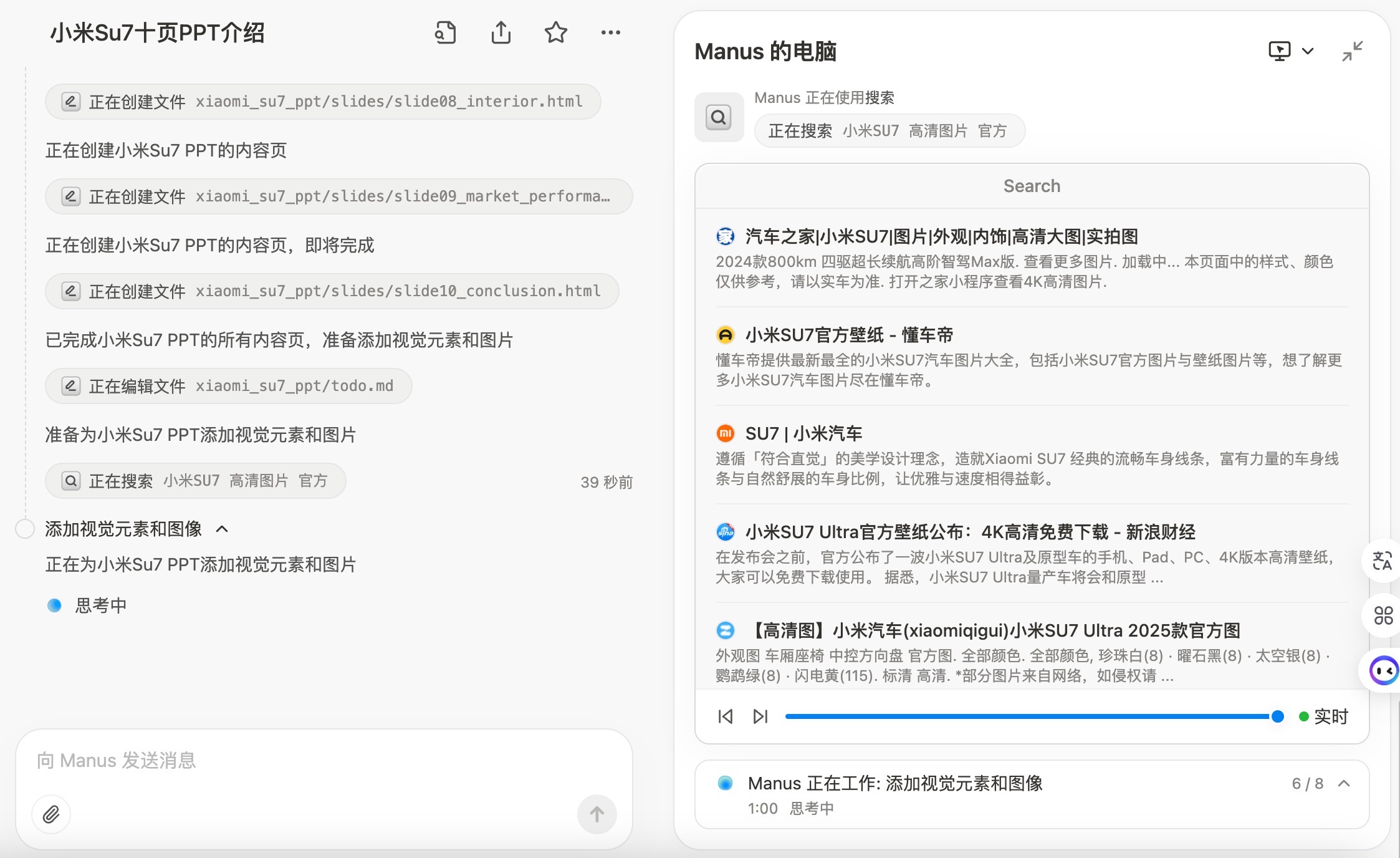Open the apps grid floating icon

(x=1383, y=615)
